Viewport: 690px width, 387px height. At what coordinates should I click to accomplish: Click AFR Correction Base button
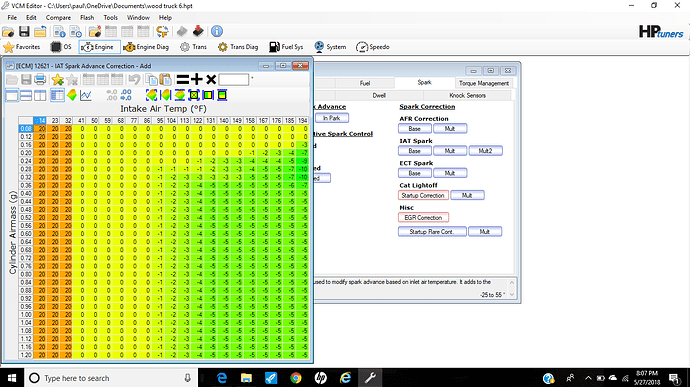(415, 129)
